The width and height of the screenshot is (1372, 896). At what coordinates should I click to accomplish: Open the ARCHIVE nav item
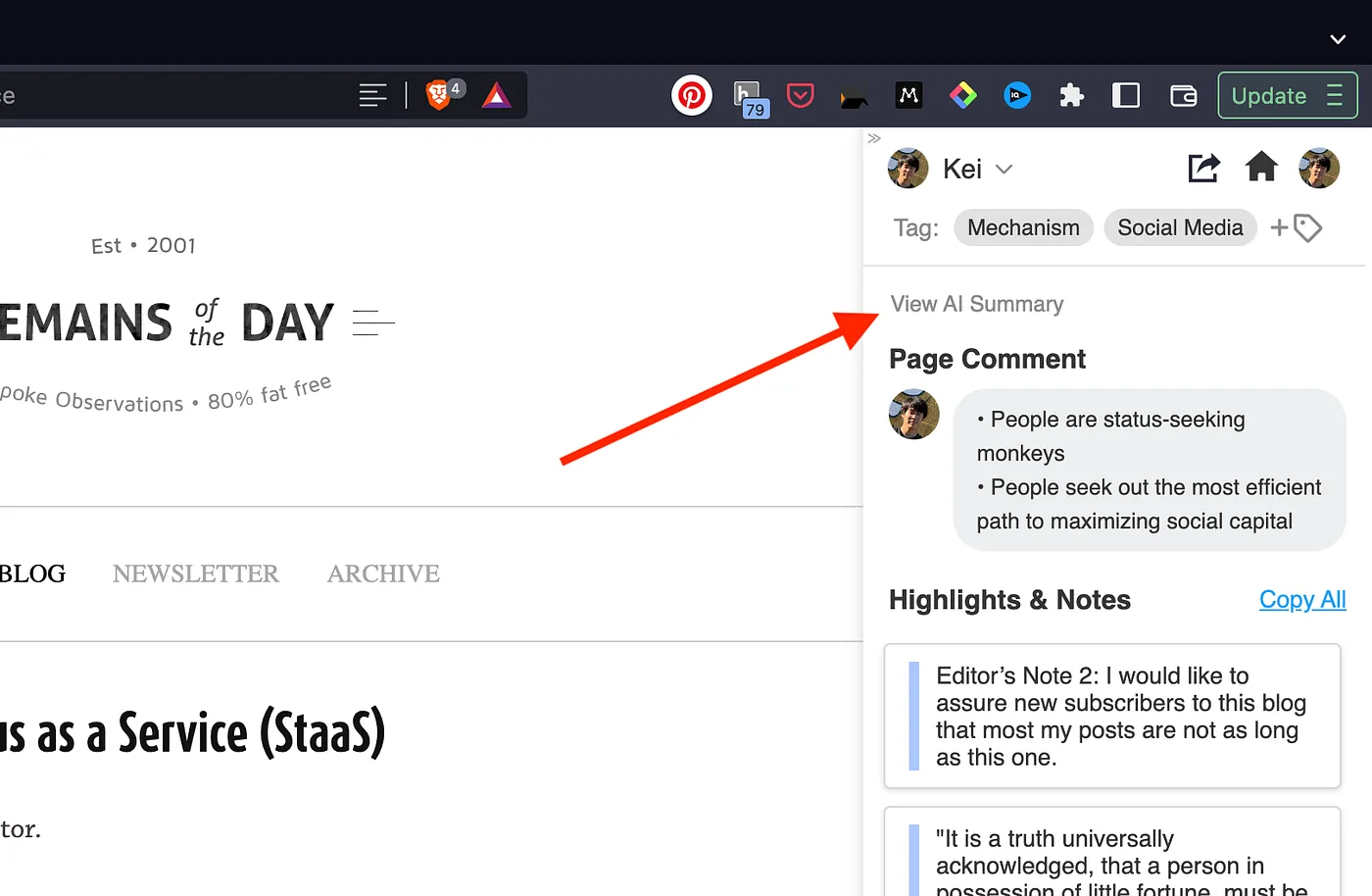[383, 573]
